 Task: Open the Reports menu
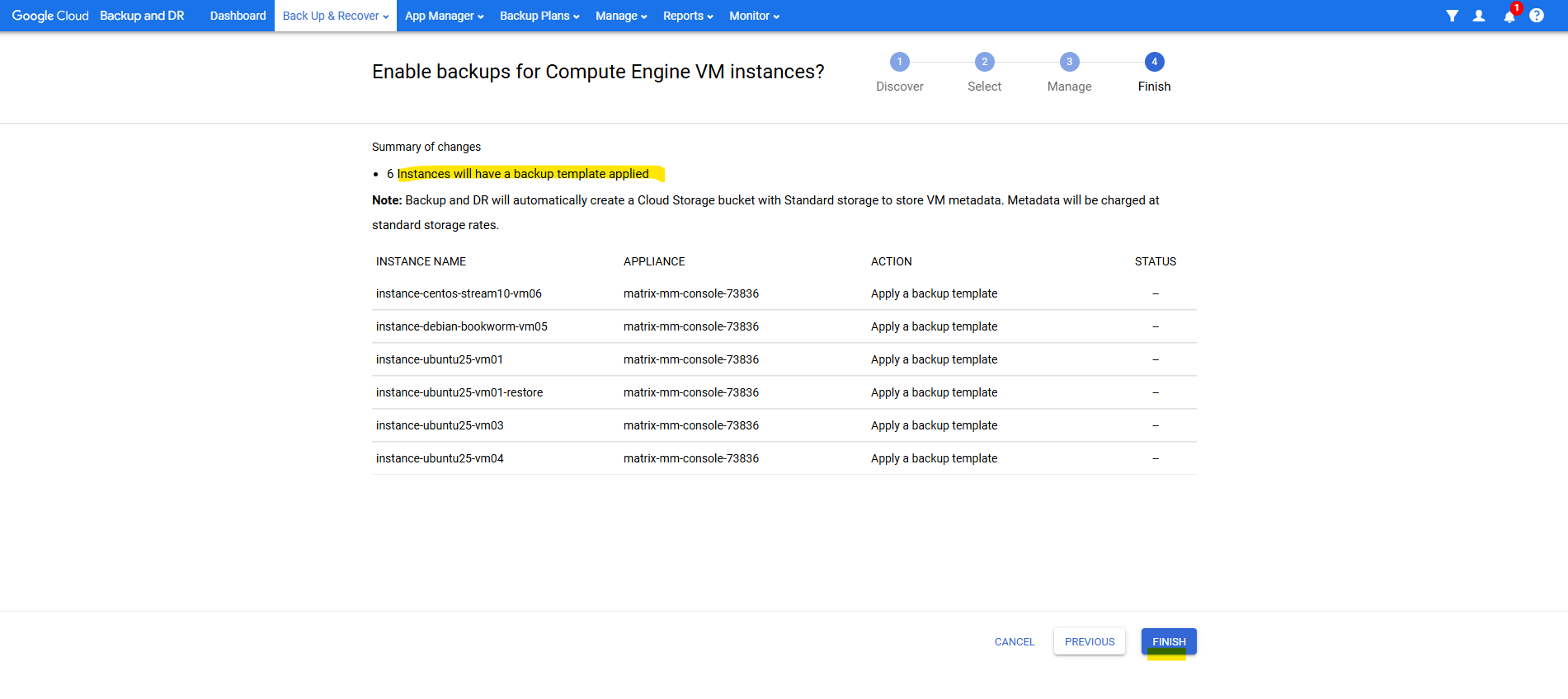pyautogui.click(x=688, y=16)
